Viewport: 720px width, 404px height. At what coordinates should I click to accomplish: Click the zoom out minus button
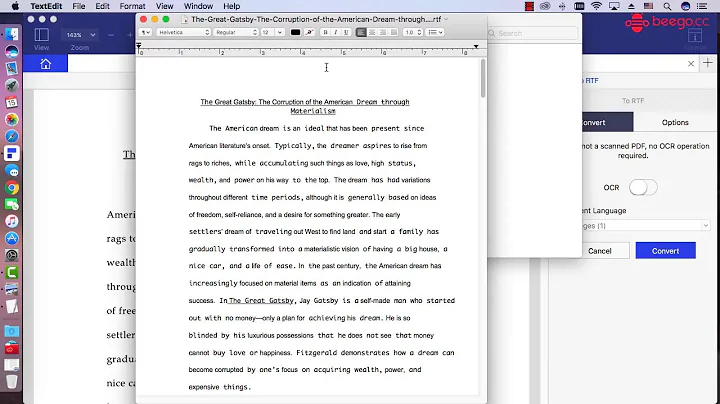point(111,35)
